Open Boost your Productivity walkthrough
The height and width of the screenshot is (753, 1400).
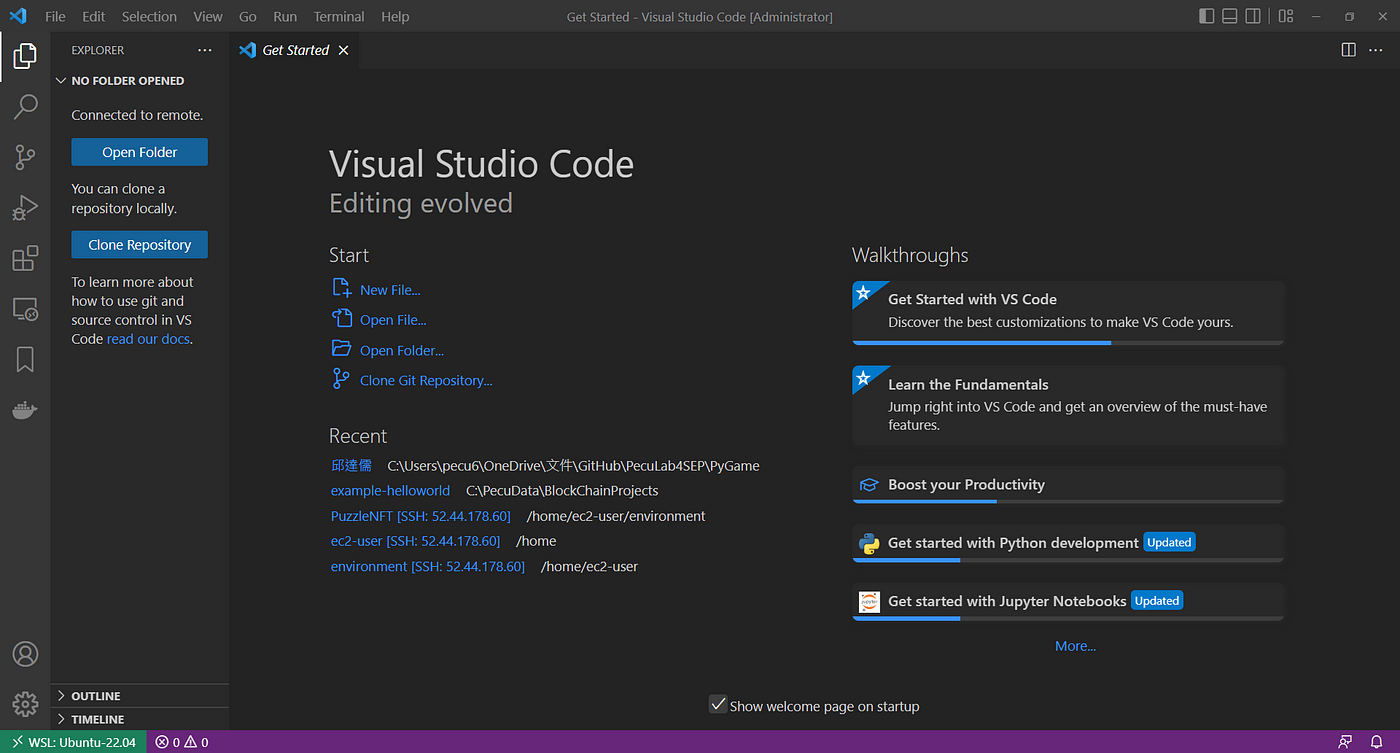pyautogui.click(x=1068, y=485)
